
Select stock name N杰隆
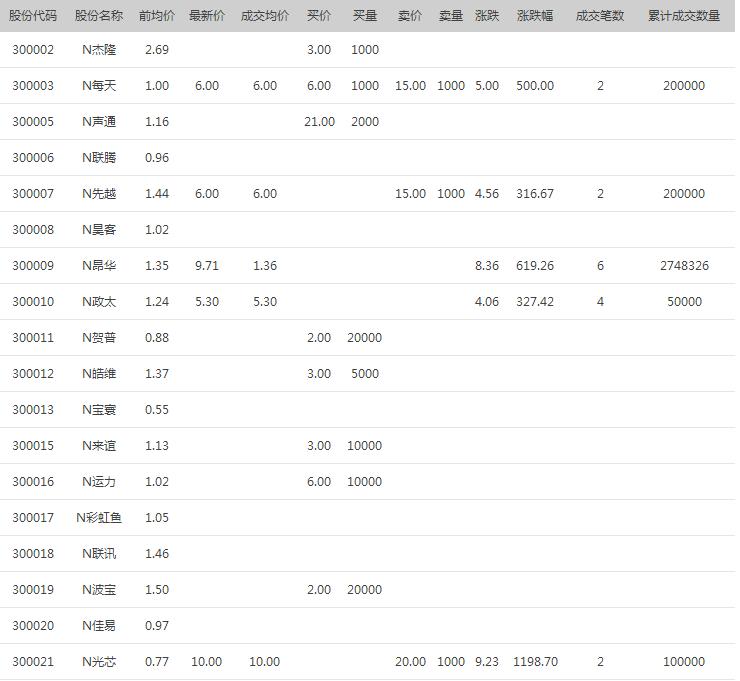tap(99, 50)
